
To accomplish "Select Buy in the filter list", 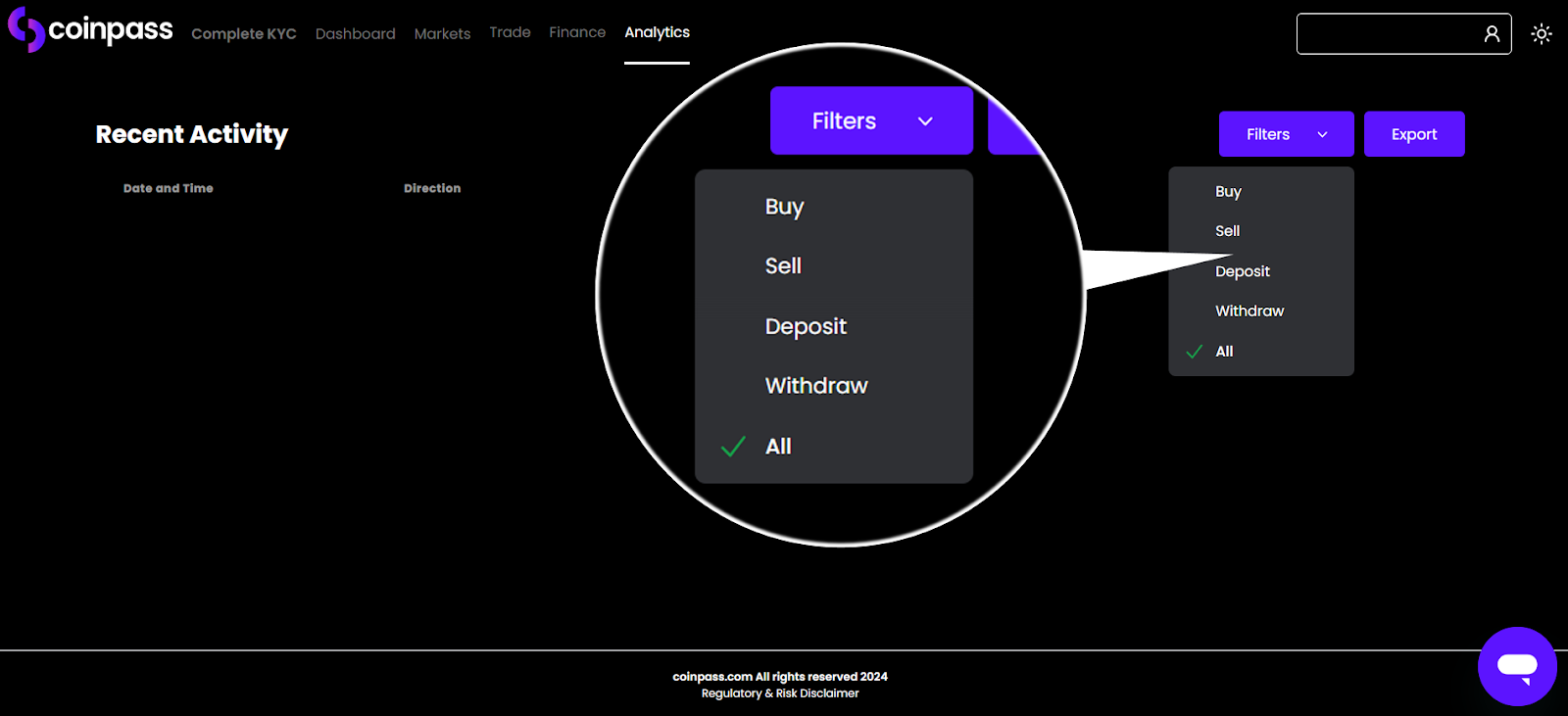I will coord(1228,192).
